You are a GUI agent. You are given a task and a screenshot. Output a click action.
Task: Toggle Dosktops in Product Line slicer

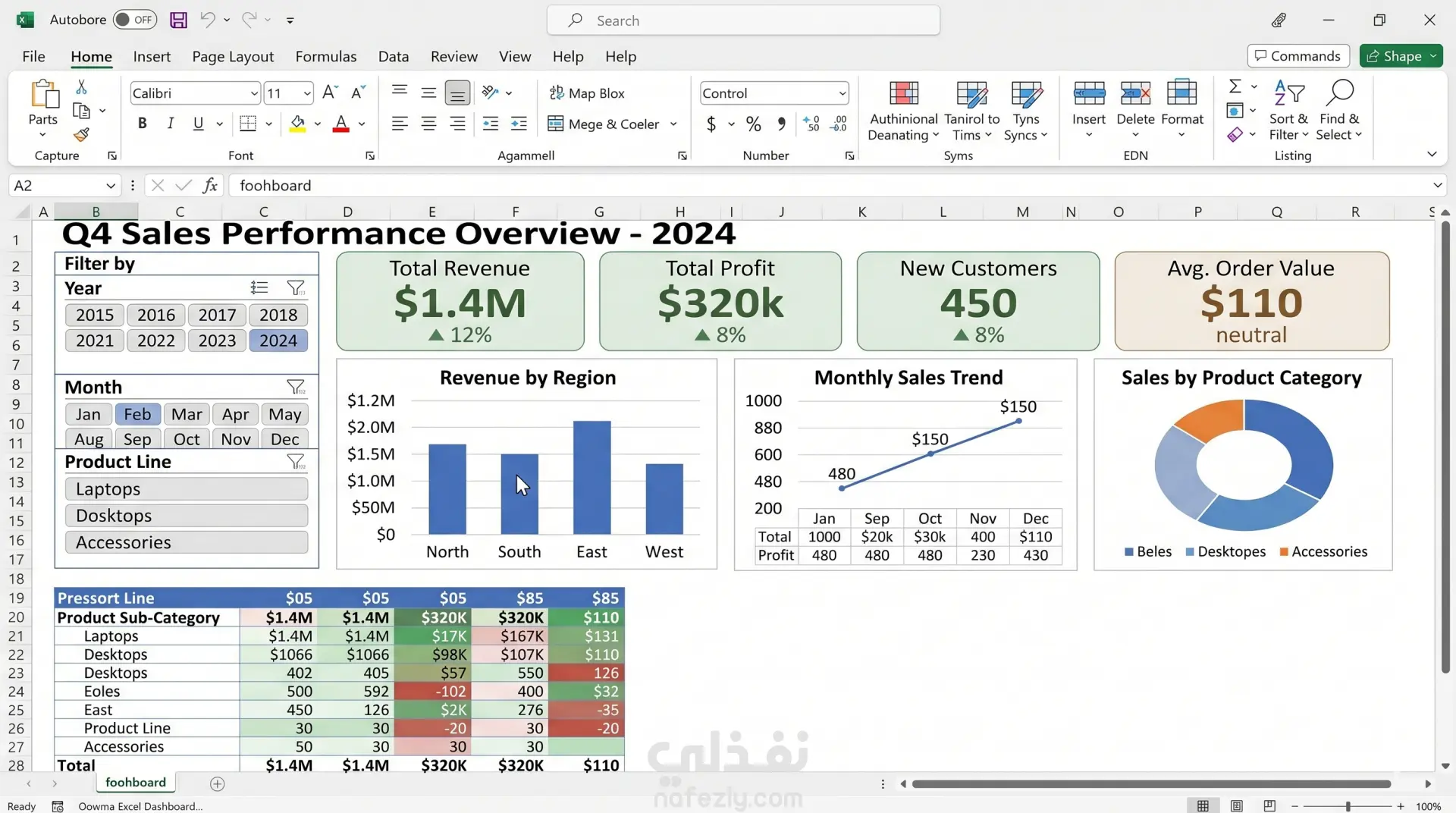point(187,516)
